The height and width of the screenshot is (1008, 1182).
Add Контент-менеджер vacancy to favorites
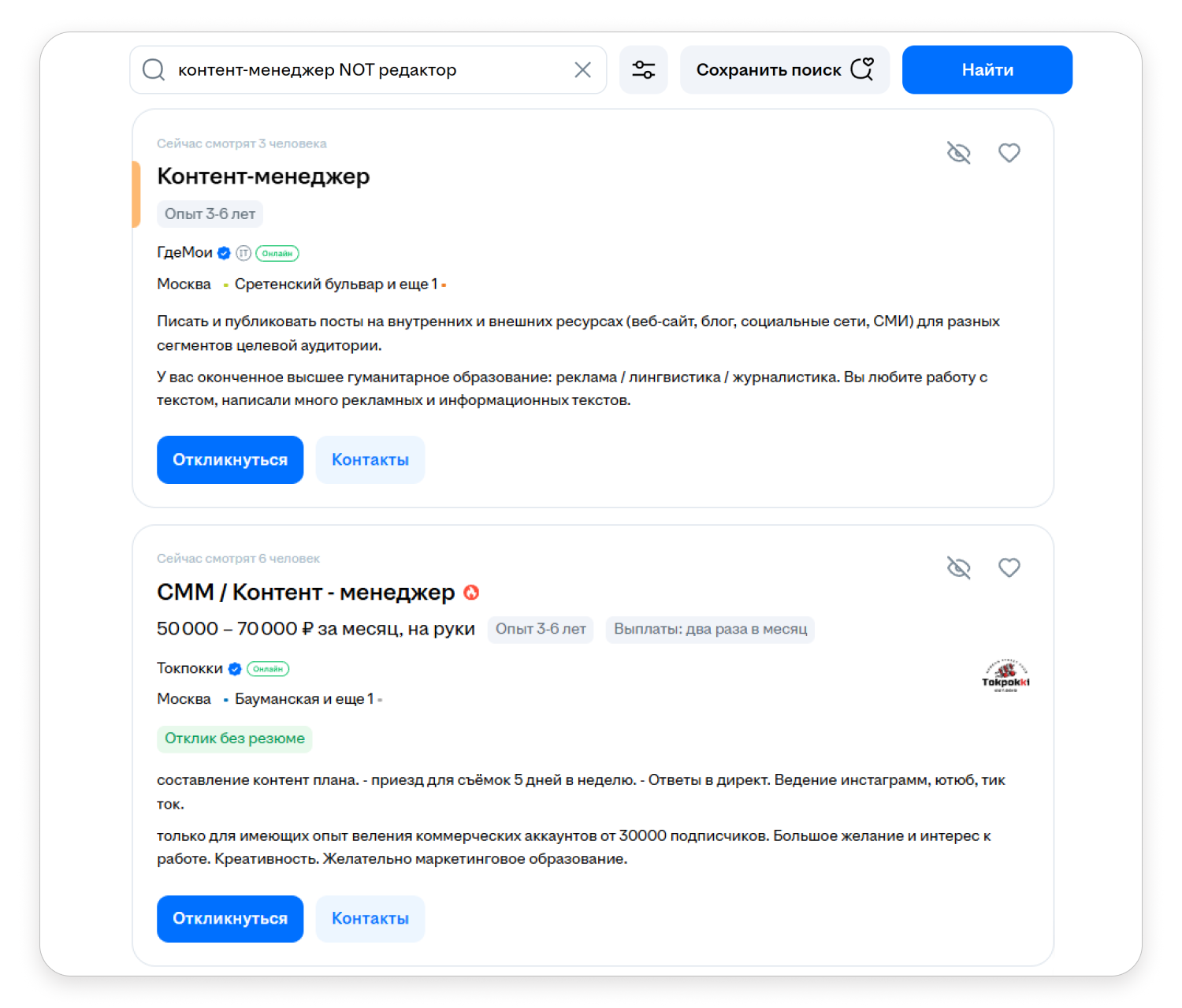pyautogui.click(x=1009, y=153)
